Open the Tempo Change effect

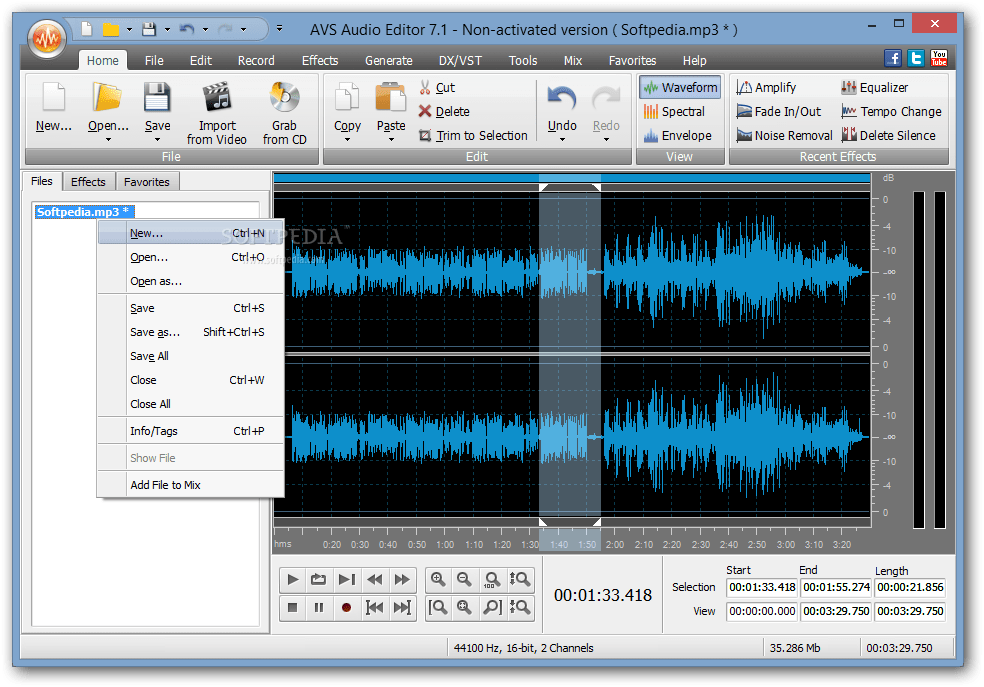click(891, 112)
